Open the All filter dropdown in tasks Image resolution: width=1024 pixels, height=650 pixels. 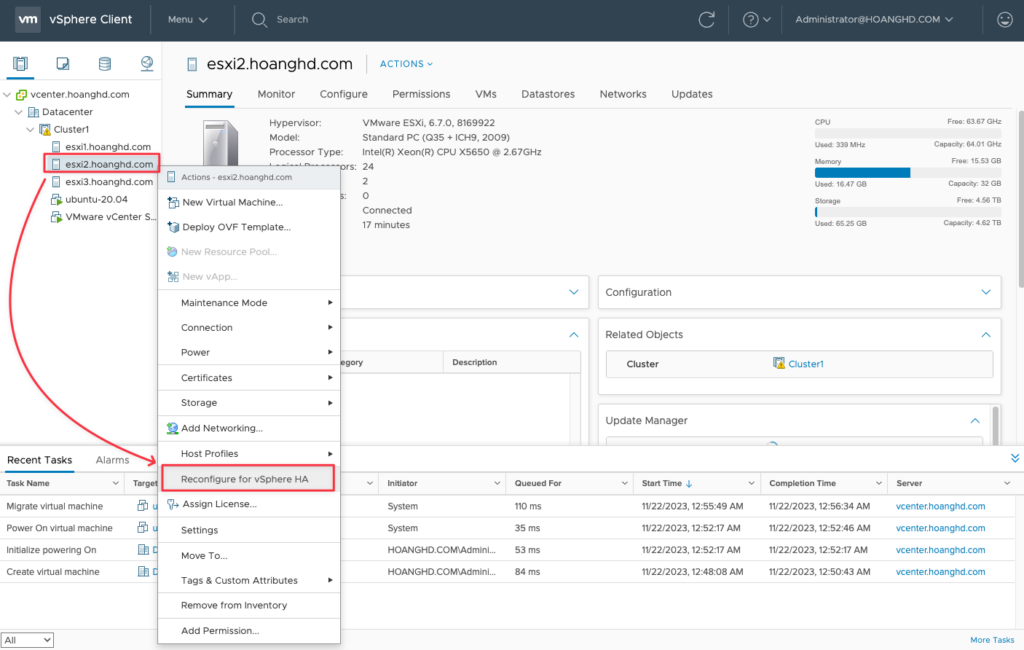pyautogui.click(x=27, y=640)
